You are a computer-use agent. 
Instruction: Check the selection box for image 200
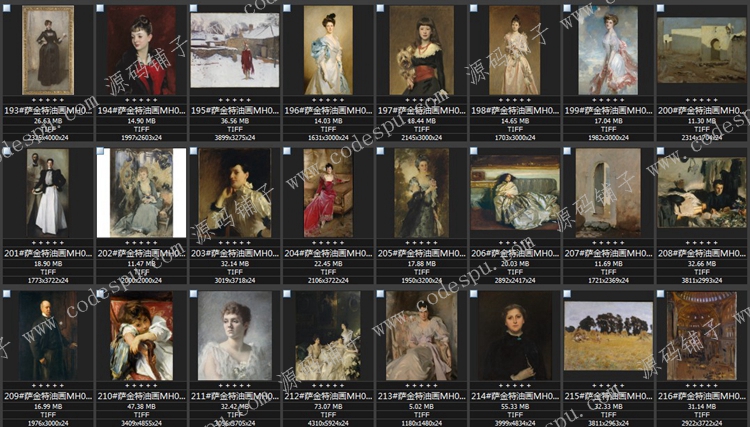pos(661,8)
